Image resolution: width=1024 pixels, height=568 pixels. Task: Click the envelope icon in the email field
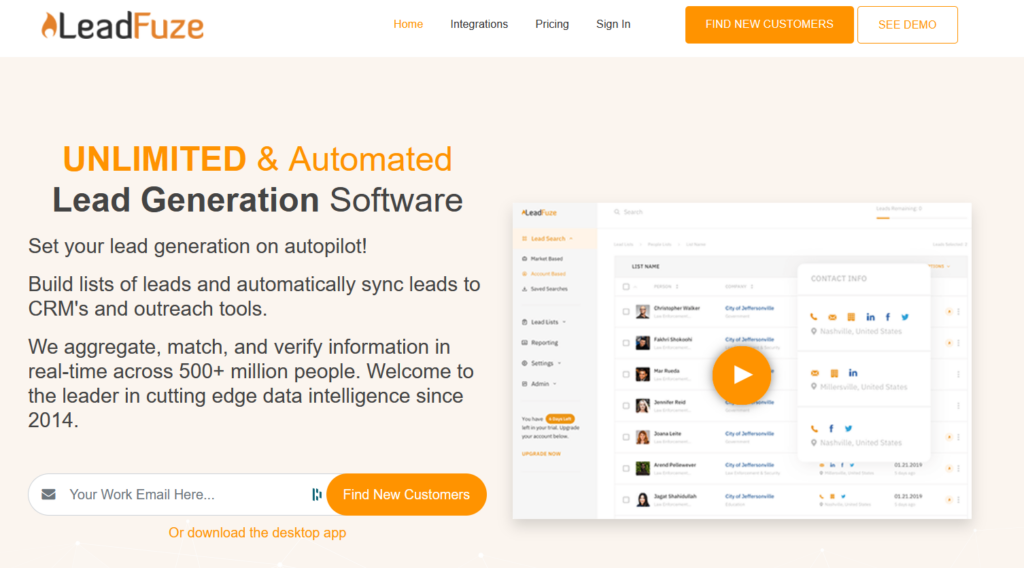[x=49, y=494]
